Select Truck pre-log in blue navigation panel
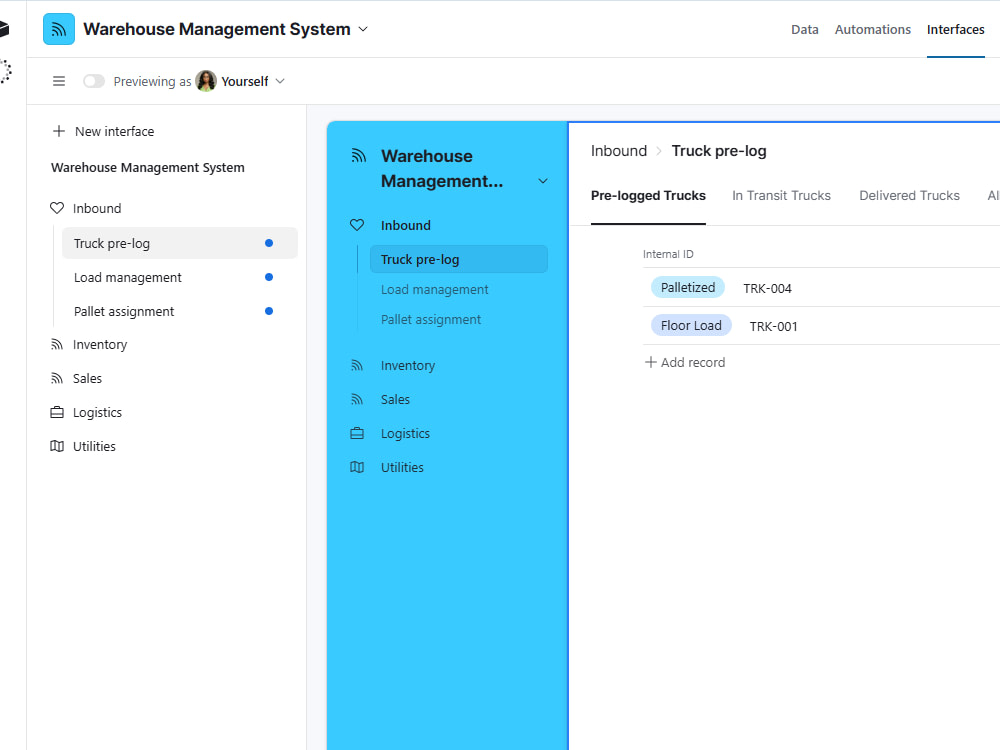 tap(459, 259)
